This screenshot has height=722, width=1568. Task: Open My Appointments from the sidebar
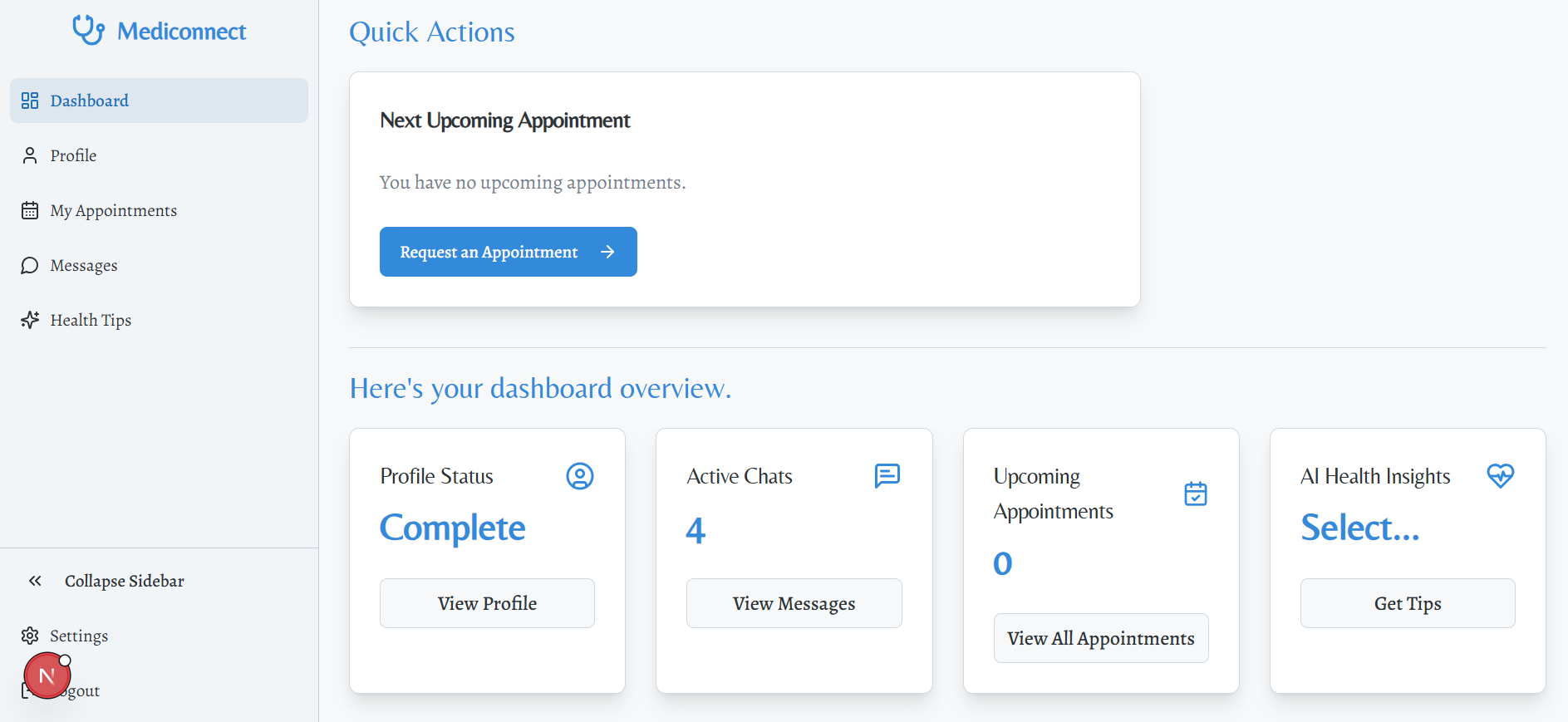(x=113, y=210)
